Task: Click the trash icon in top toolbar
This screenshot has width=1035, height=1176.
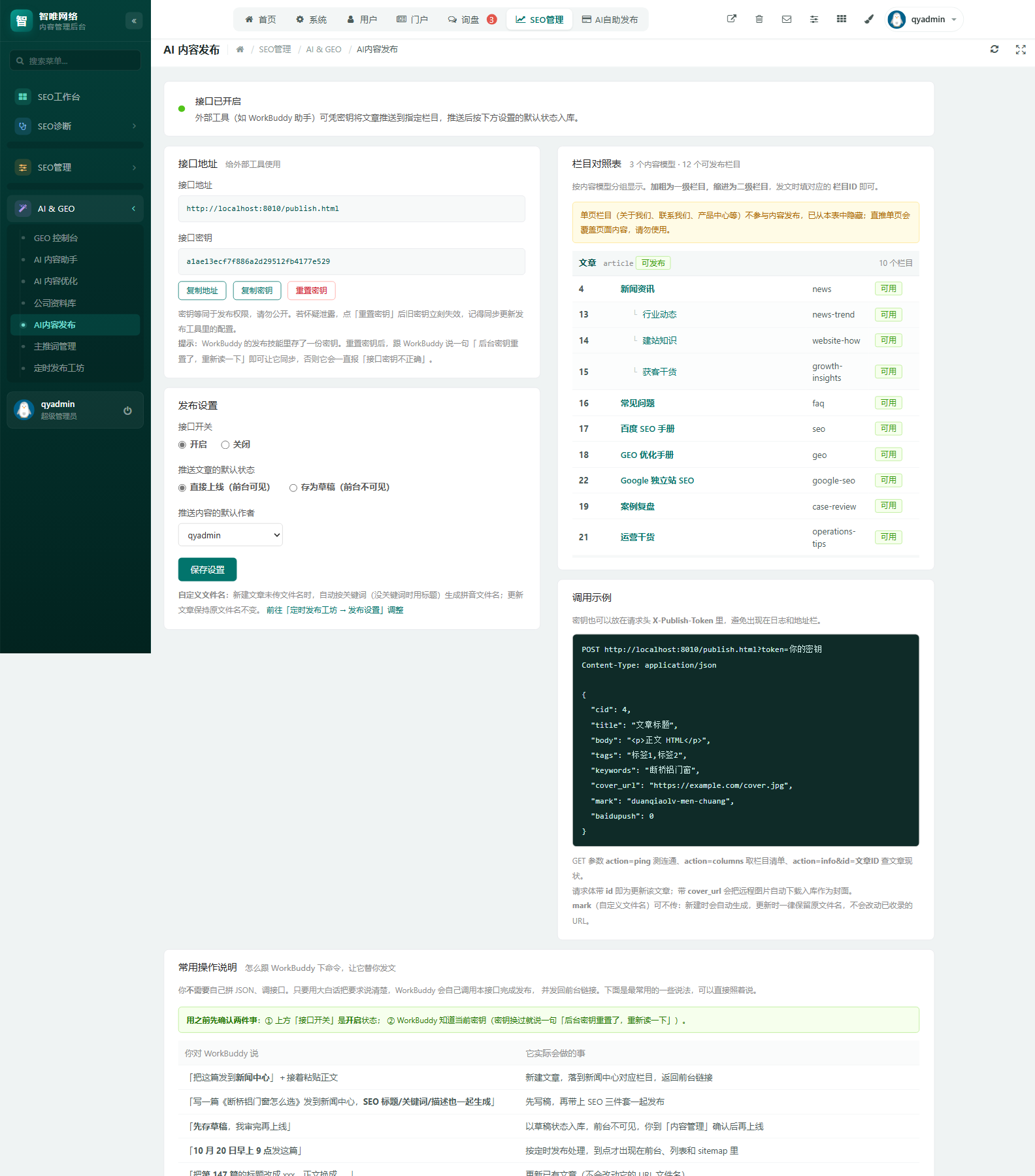Action: pos(759,19)
